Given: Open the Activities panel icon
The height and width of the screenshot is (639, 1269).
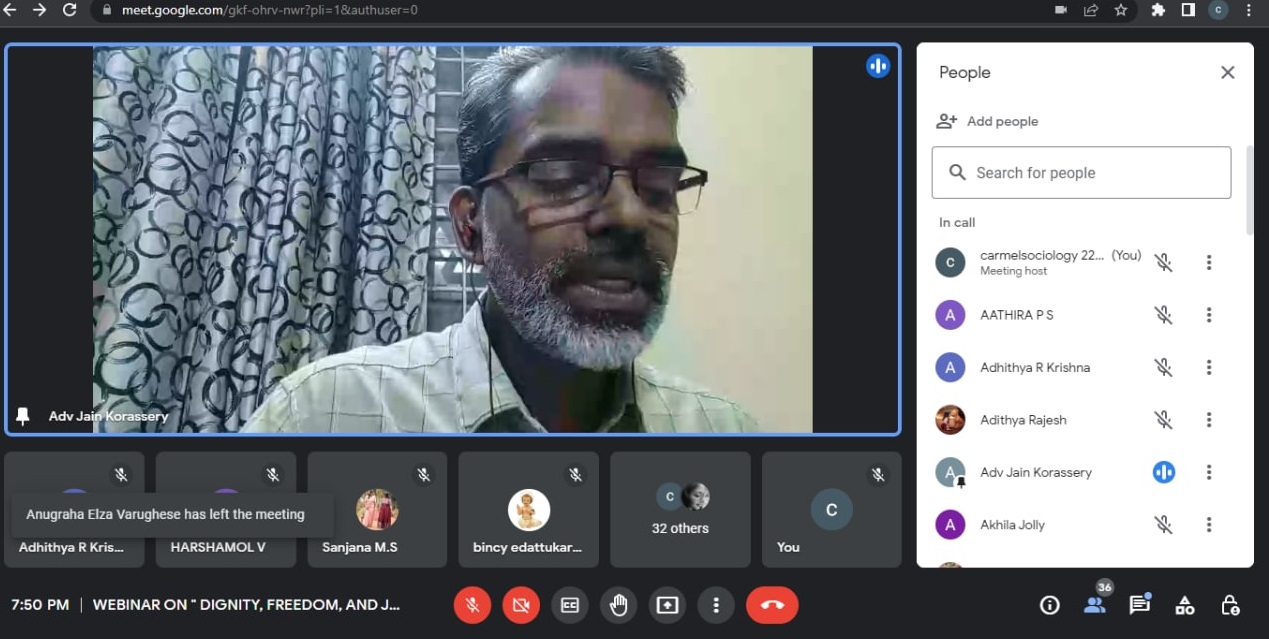Looking at the screenshot, I should [x=1185, y=605].
